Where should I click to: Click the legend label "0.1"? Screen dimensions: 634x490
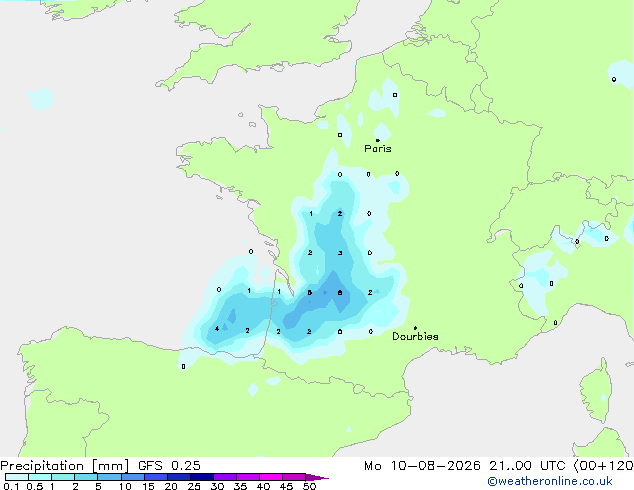click(x=11, y=486)
